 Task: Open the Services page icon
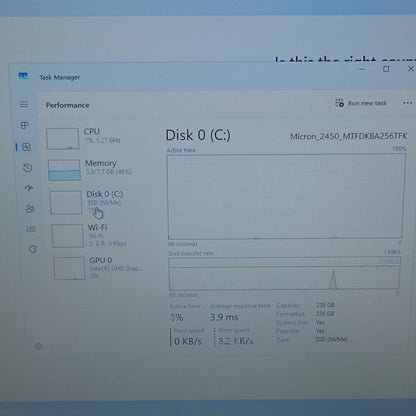[x=33, y=249]
